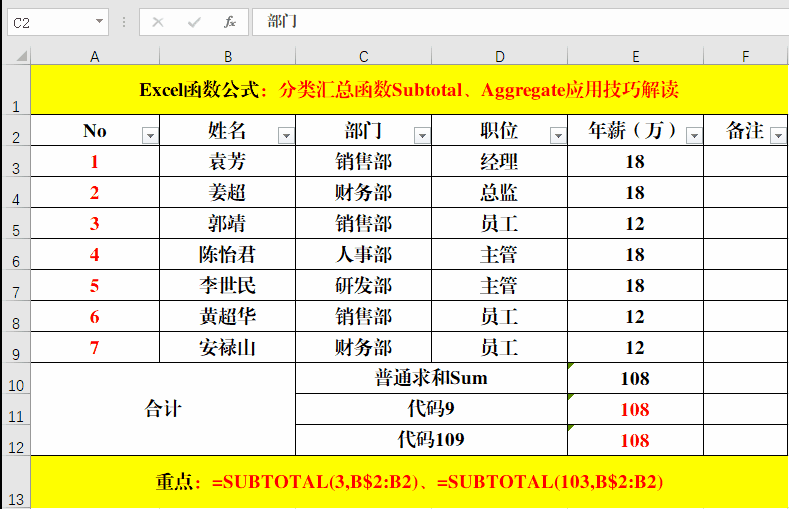Viewport: 789px width, 509px height.
Task: Open the 职位 column filter dropdown
Action: (558, 135)
